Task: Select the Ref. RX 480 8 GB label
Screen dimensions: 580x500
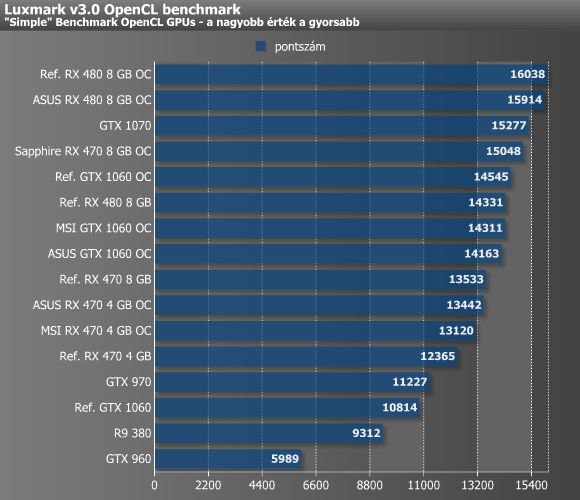Action: click(105, 202)
